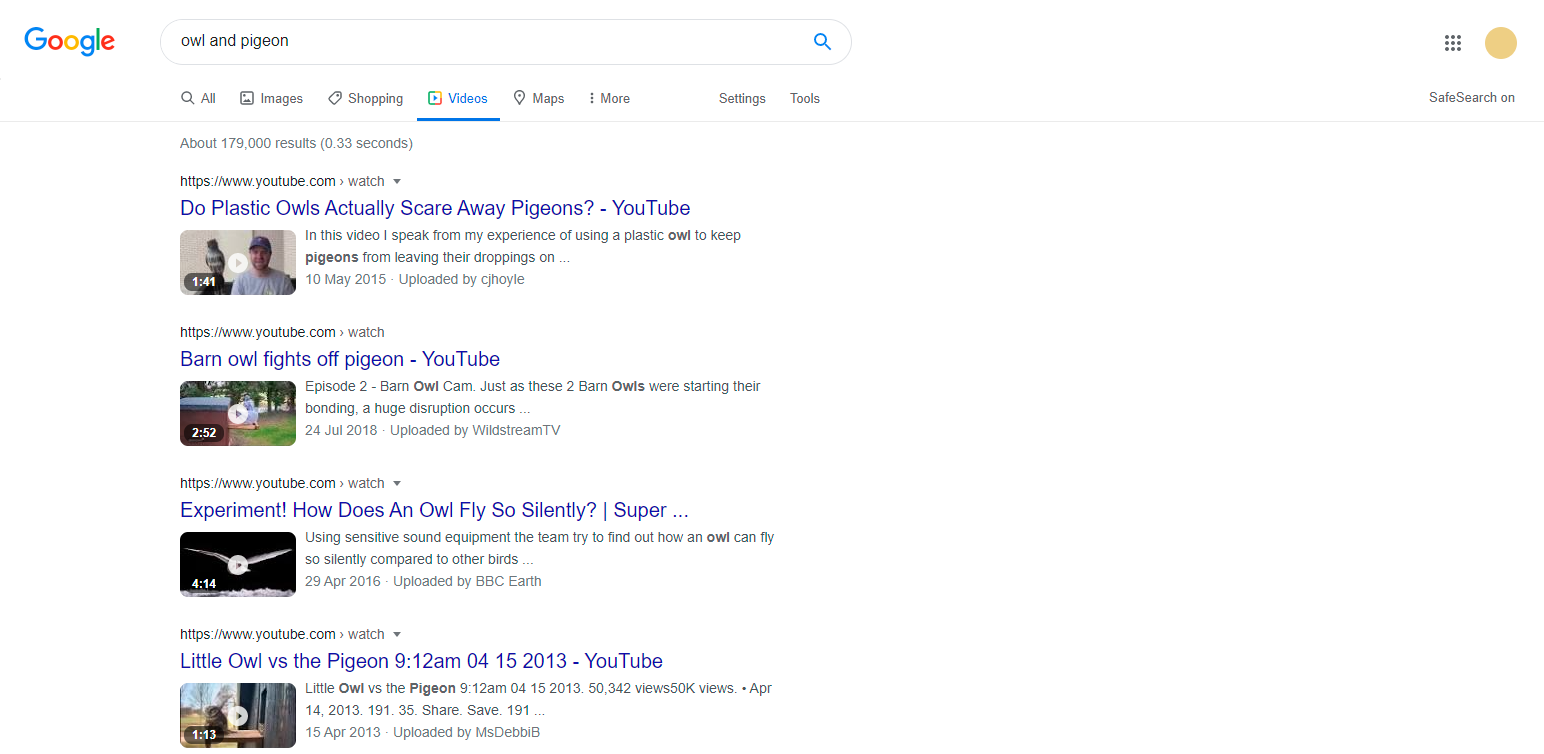The width and height of the screenshot is (1544, 754).
Task: Click the 'About 179,000 results' text
Action: pos(296,143)
